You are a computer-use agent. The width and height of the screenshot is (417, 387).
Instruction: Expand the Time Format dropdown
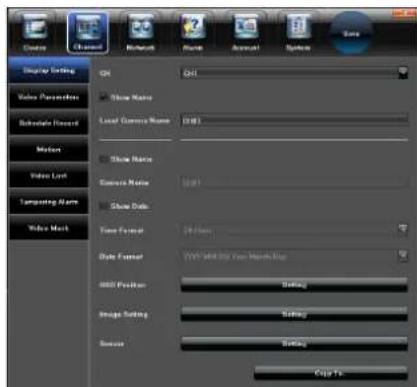pos(403,229)
